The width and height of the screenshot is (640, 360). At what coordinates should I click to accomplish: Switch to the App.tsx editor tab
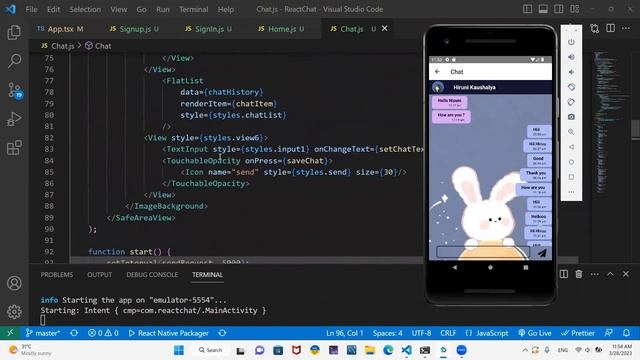click(x=60, y=29)
